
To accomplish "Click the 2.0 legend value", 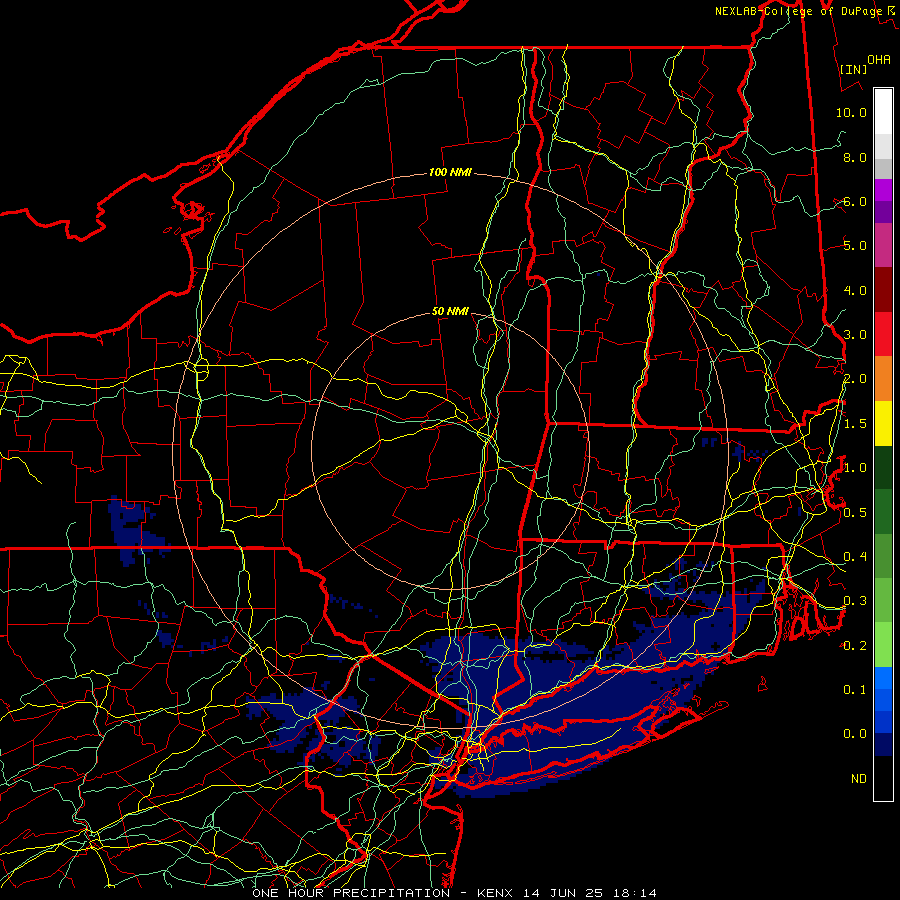I will pos(855,379).
